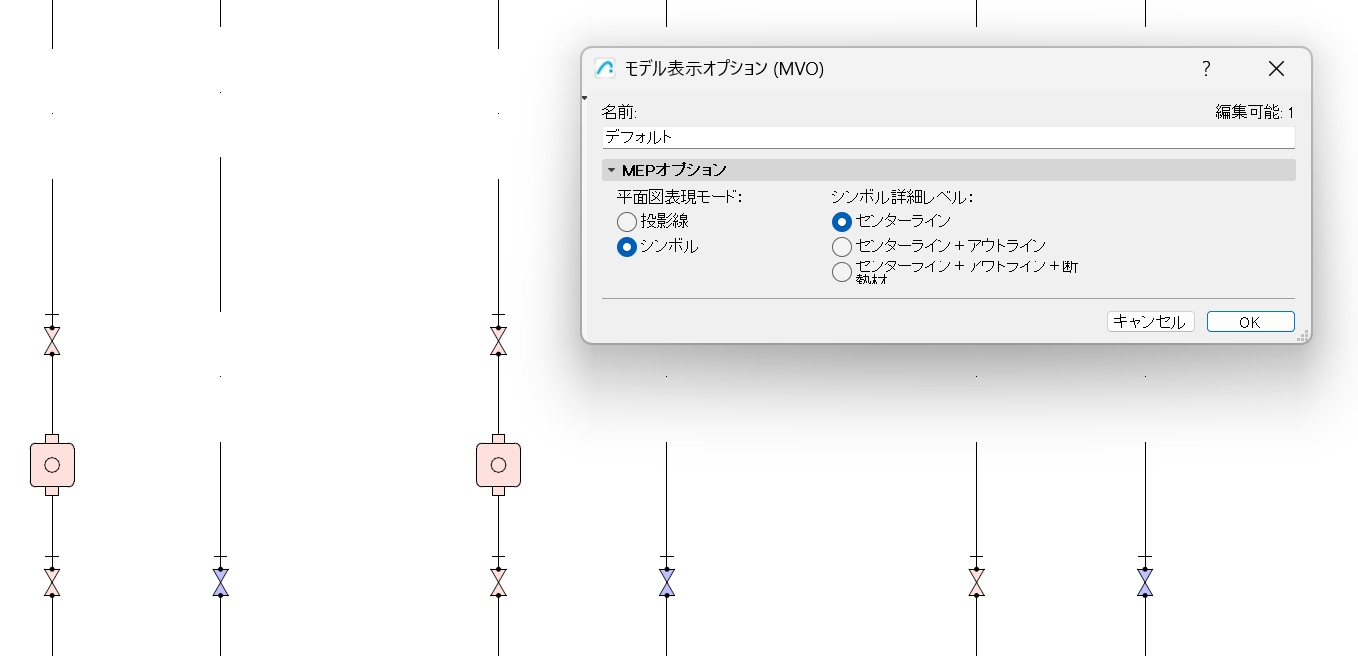Image resolution: width=1358 pixels, height=656 pixels.
Task: Click the rightmost blue valve symbol
Action: click(x=1143, y=581)
